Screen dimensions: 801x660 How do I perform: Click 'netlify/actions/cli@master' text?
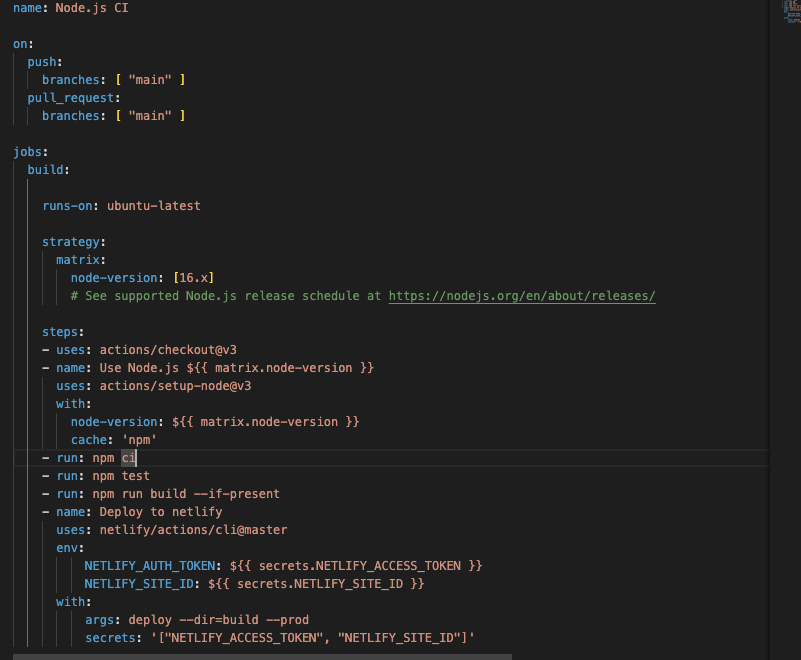[x=193, y=530]
